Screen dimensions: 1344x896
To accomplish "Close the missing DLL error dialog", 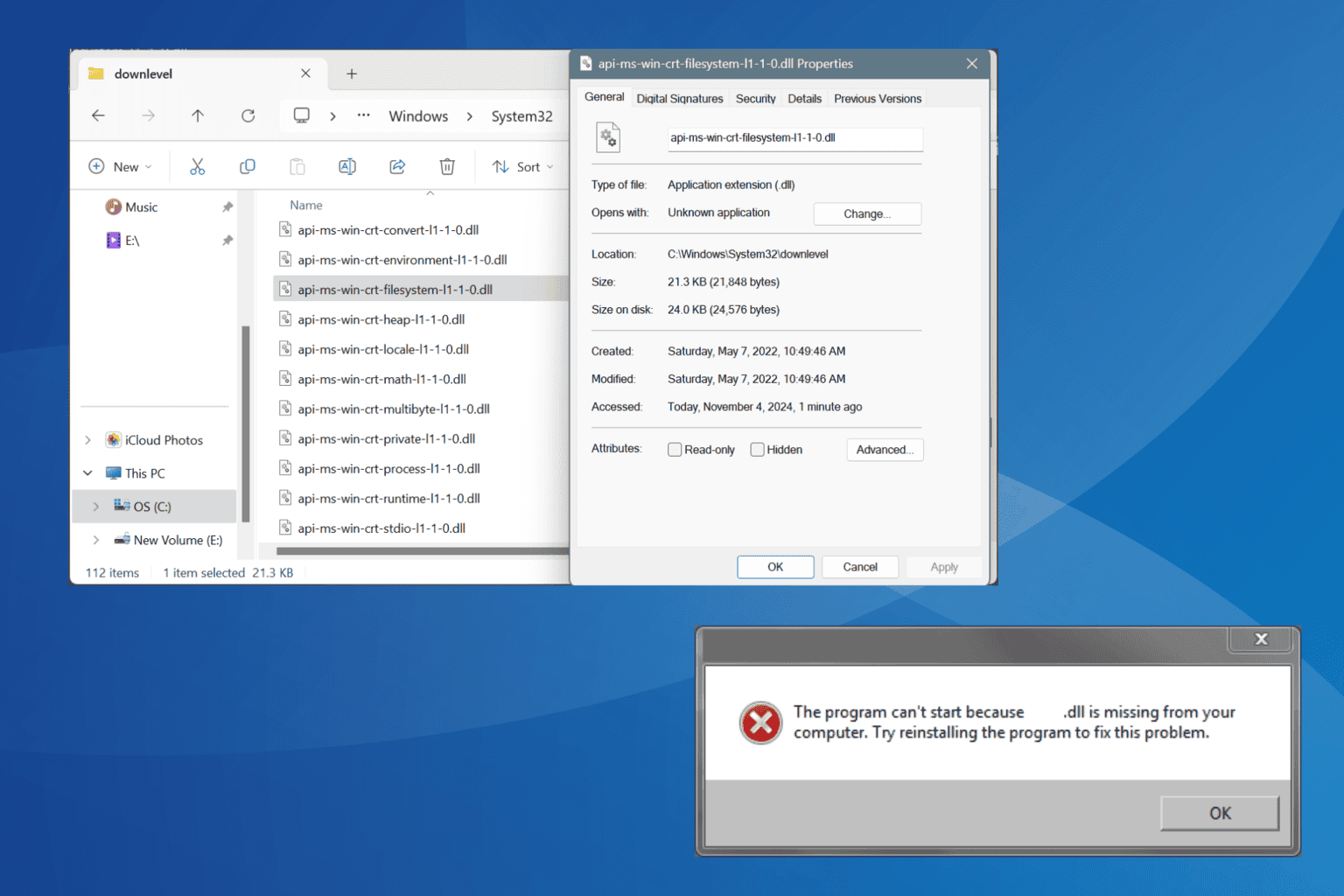I will (1261, 639).
